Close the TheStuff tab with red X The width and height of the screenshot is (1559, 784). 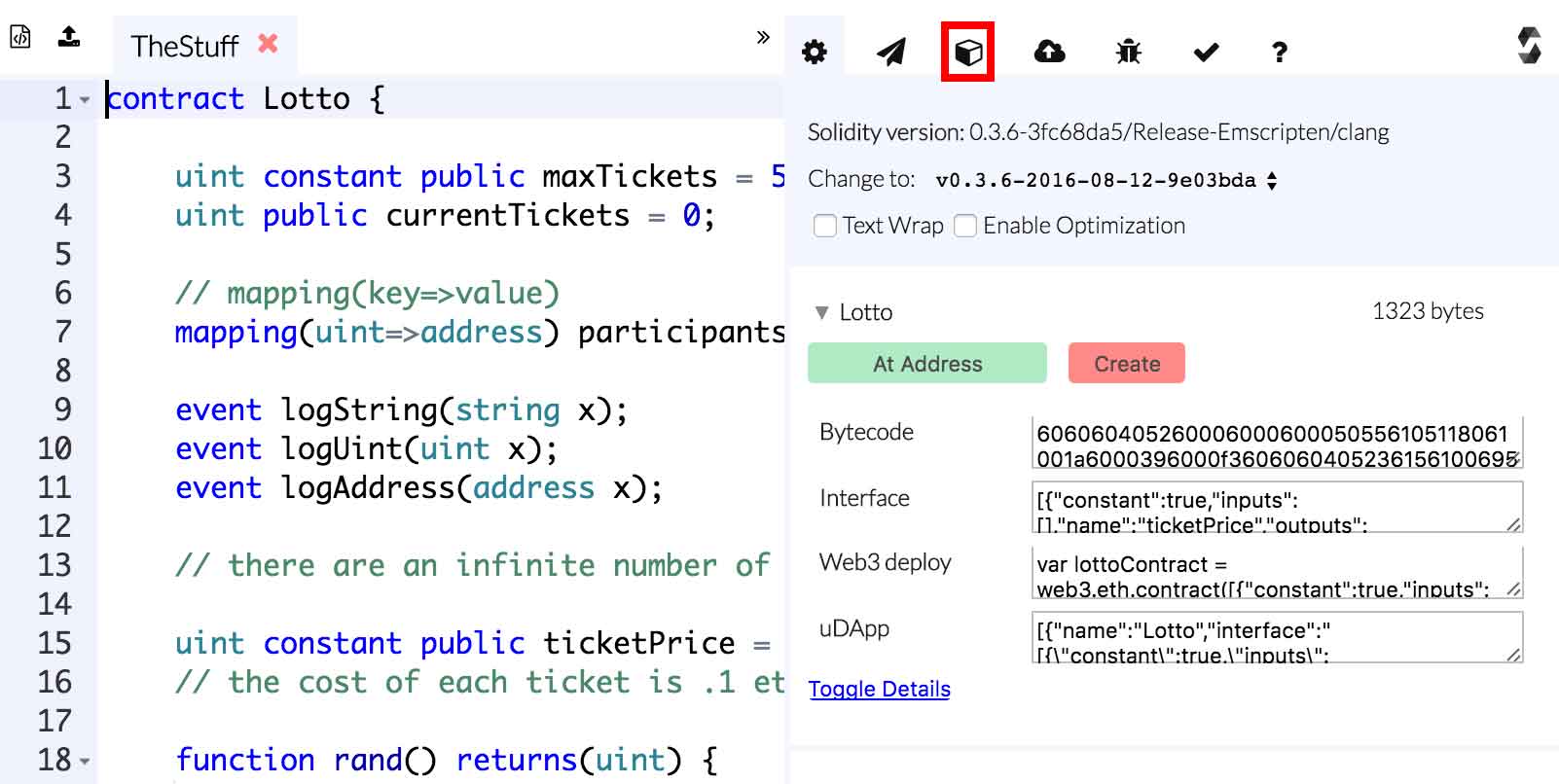(x=268, y=44)
